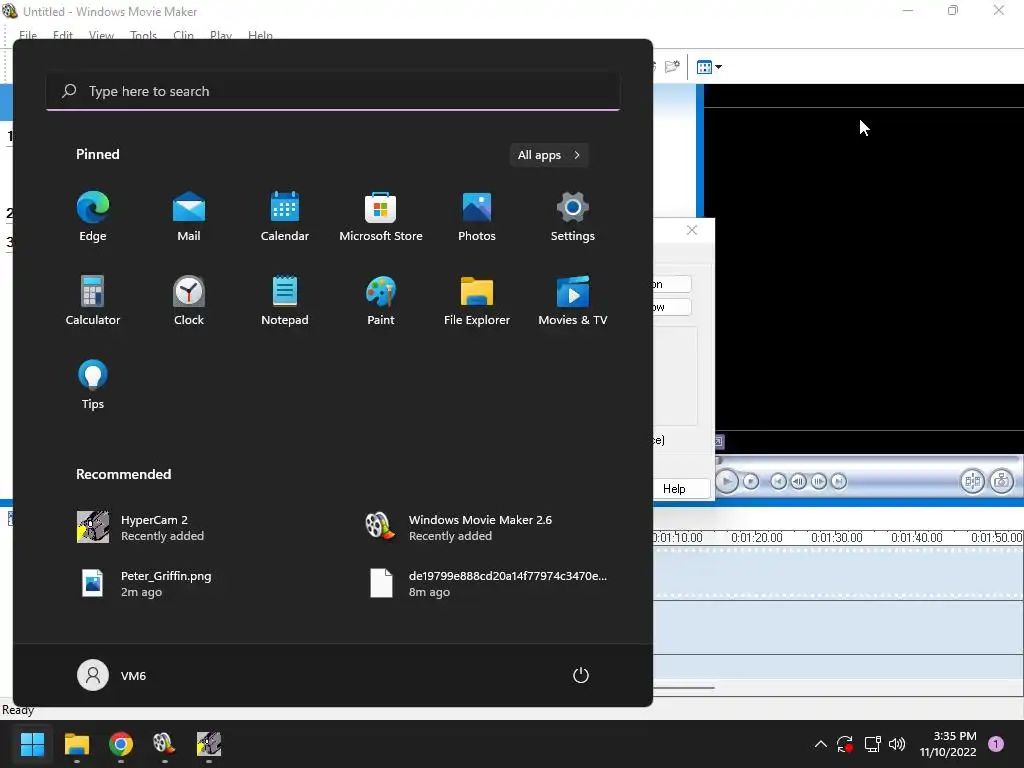Open File Explorer from the taskbar
The width and height of the screenshot is (1024, 768).
tap(76, 744)
